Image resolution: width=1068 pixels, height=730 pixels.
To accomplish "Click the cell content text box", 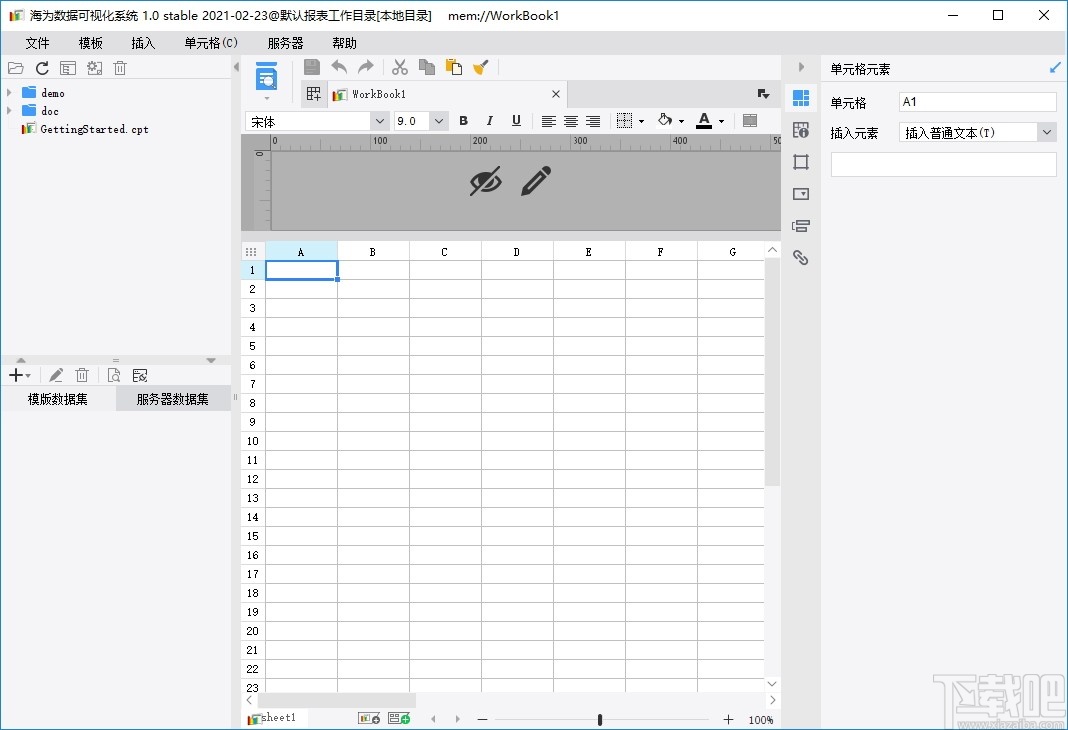I will (943, 165).
